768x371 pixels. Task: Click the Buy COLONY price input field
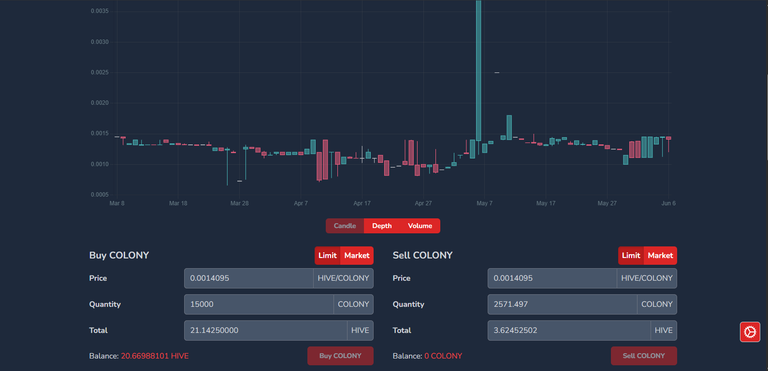(249, 278)
